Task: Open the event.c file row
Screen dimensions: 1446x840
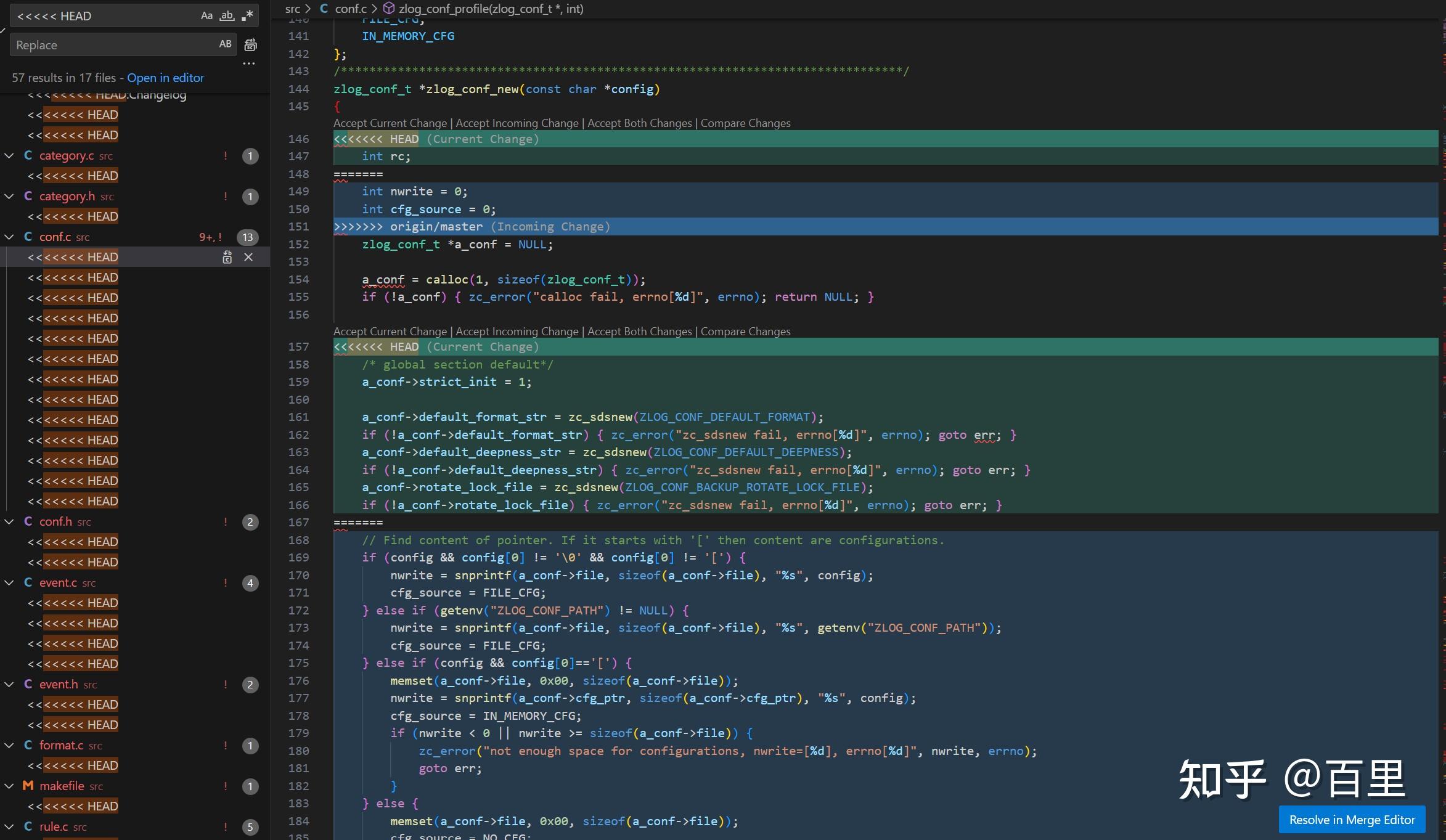Action: click(135, 582)
